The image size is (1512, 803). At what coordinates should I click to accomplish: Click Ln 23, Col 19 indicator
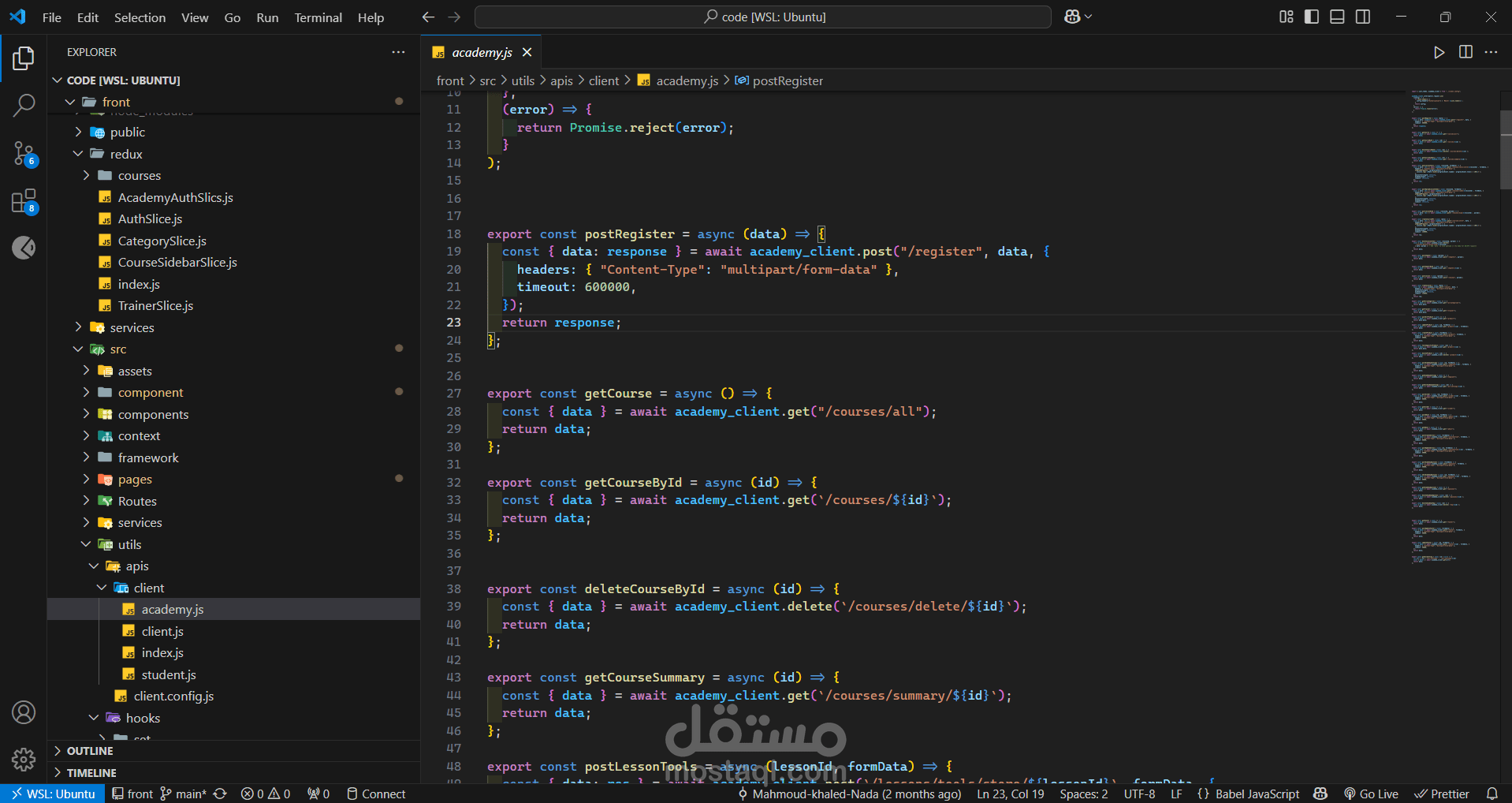pyautogui.click(x=1011, y=794)
